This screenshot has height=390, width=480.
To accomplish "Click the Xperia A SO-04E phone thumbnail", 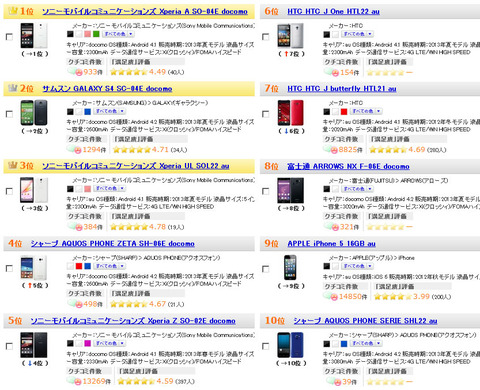I will [x=34, y=35].
